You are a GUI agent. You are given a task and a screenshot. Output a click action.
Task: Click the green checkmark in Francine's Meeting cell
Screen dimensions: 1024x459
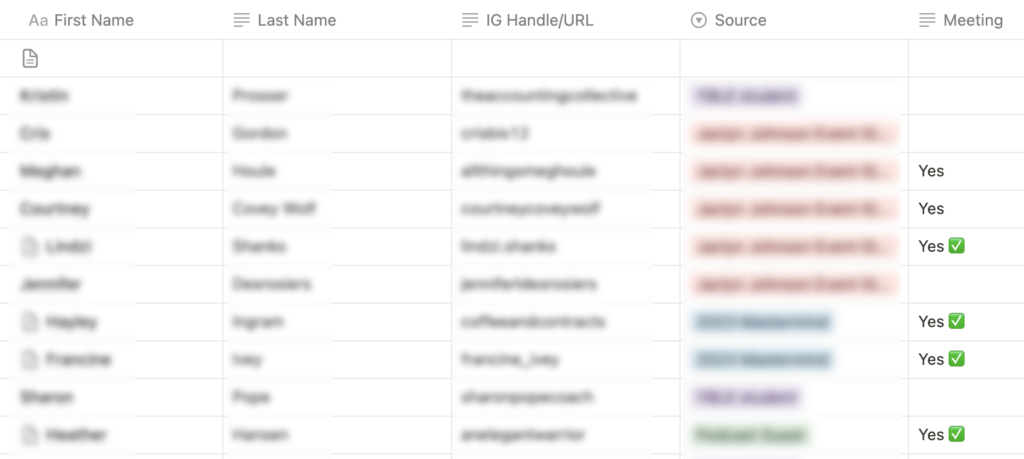(956, 359)
